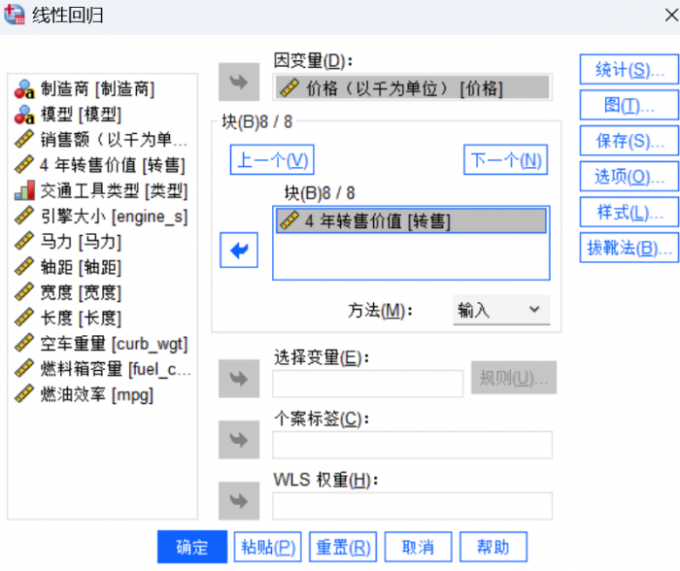Click the ruler icon beside 4 年转售价值 in variable list

(24, 165)
